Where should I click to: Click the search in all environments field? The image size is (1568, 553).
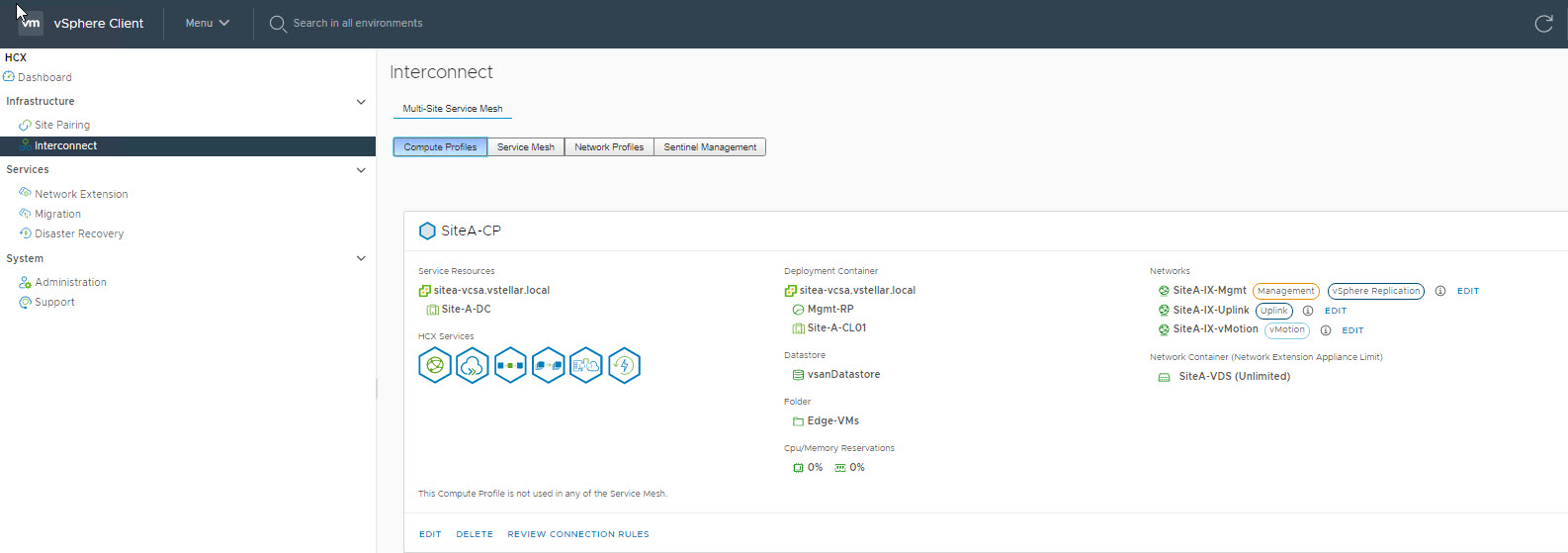[357, 23]
